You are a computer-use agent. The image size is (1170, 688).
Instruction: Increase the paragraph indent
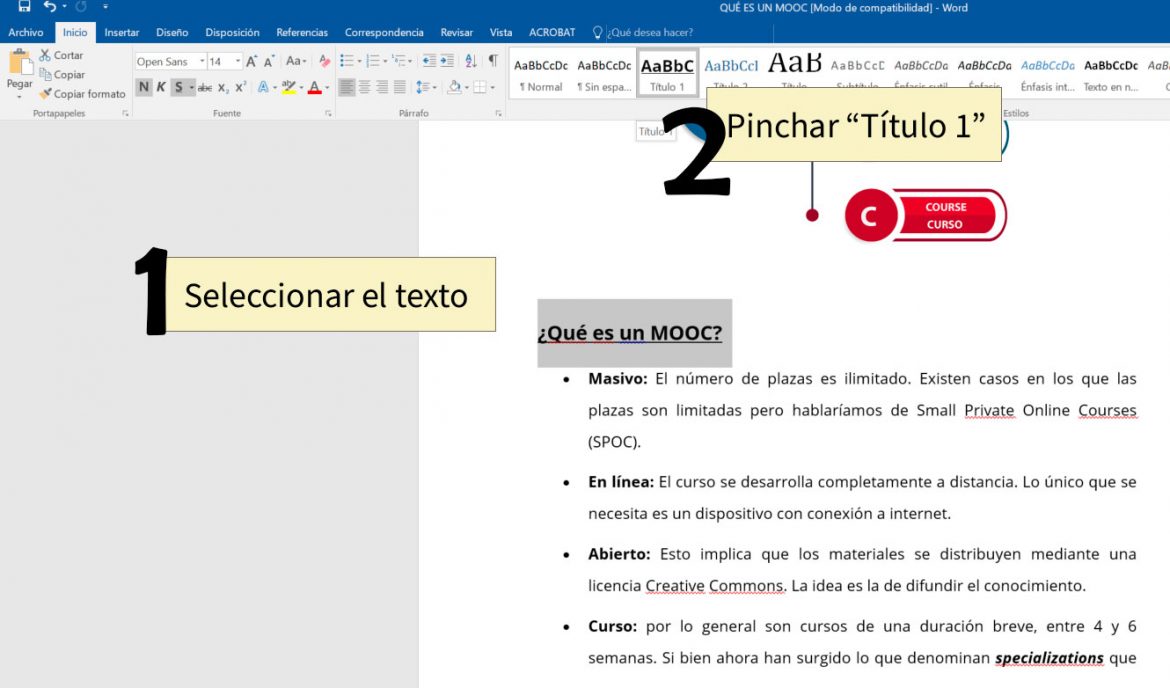447,61
